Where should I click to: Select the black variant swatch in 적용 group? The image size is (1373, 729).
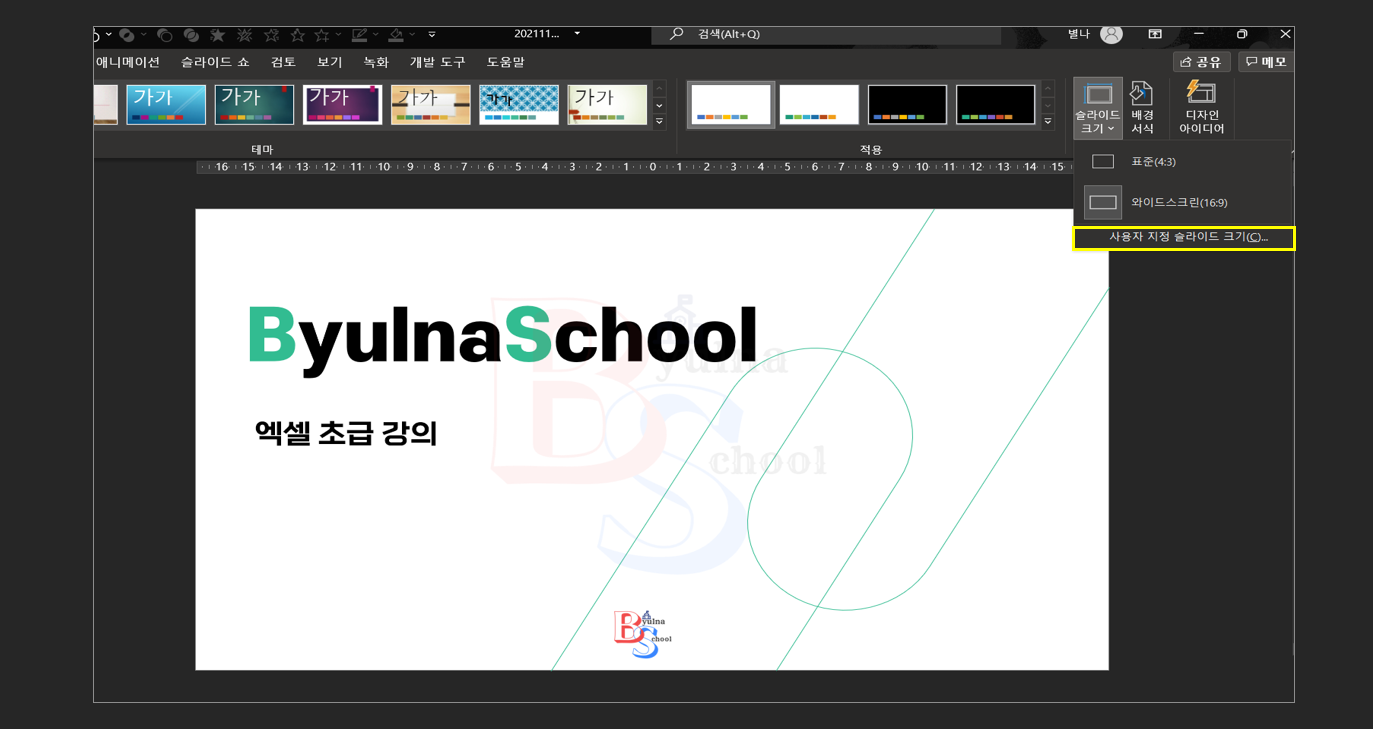click(906, 104)
